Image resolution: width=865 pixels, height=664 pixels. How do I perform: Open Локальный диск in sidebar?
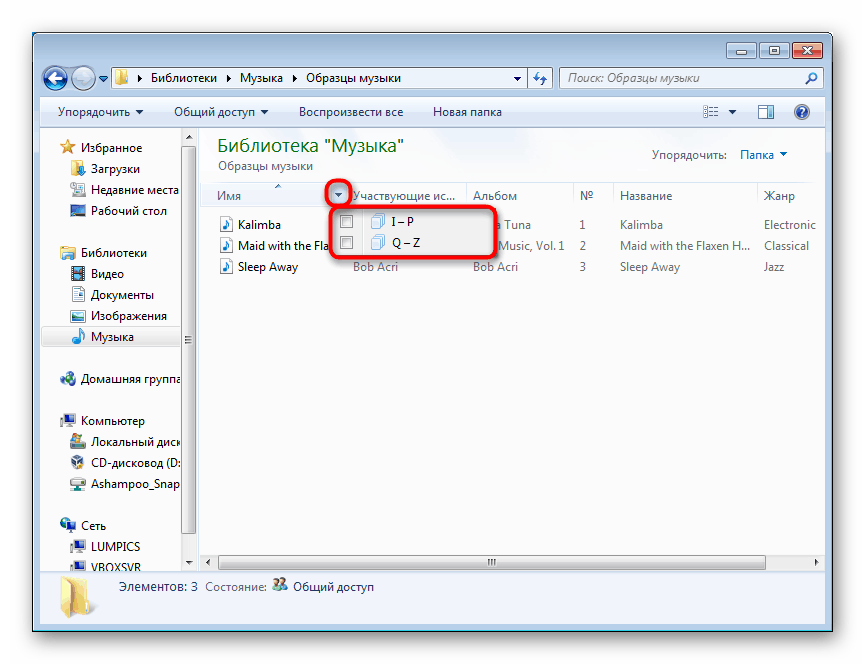pyautogui.click(x=135, y=442)
